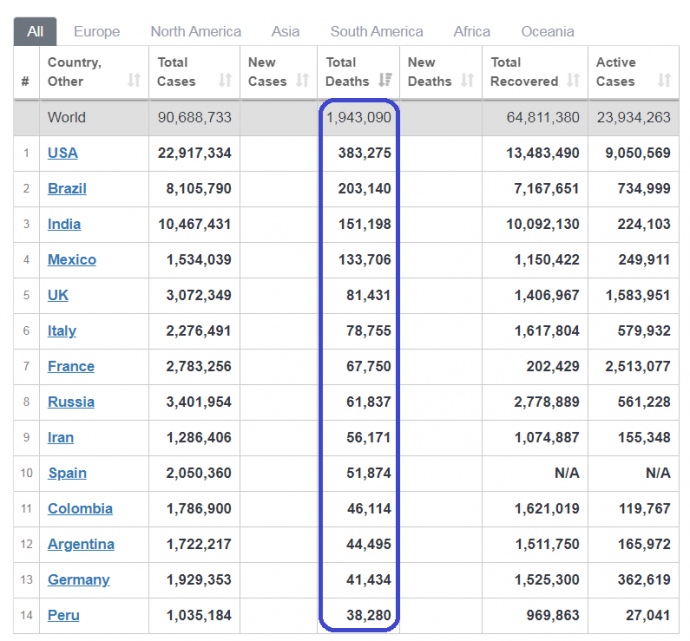
Task: Click the New Deaths sort arrows
Action: (468, 81)
